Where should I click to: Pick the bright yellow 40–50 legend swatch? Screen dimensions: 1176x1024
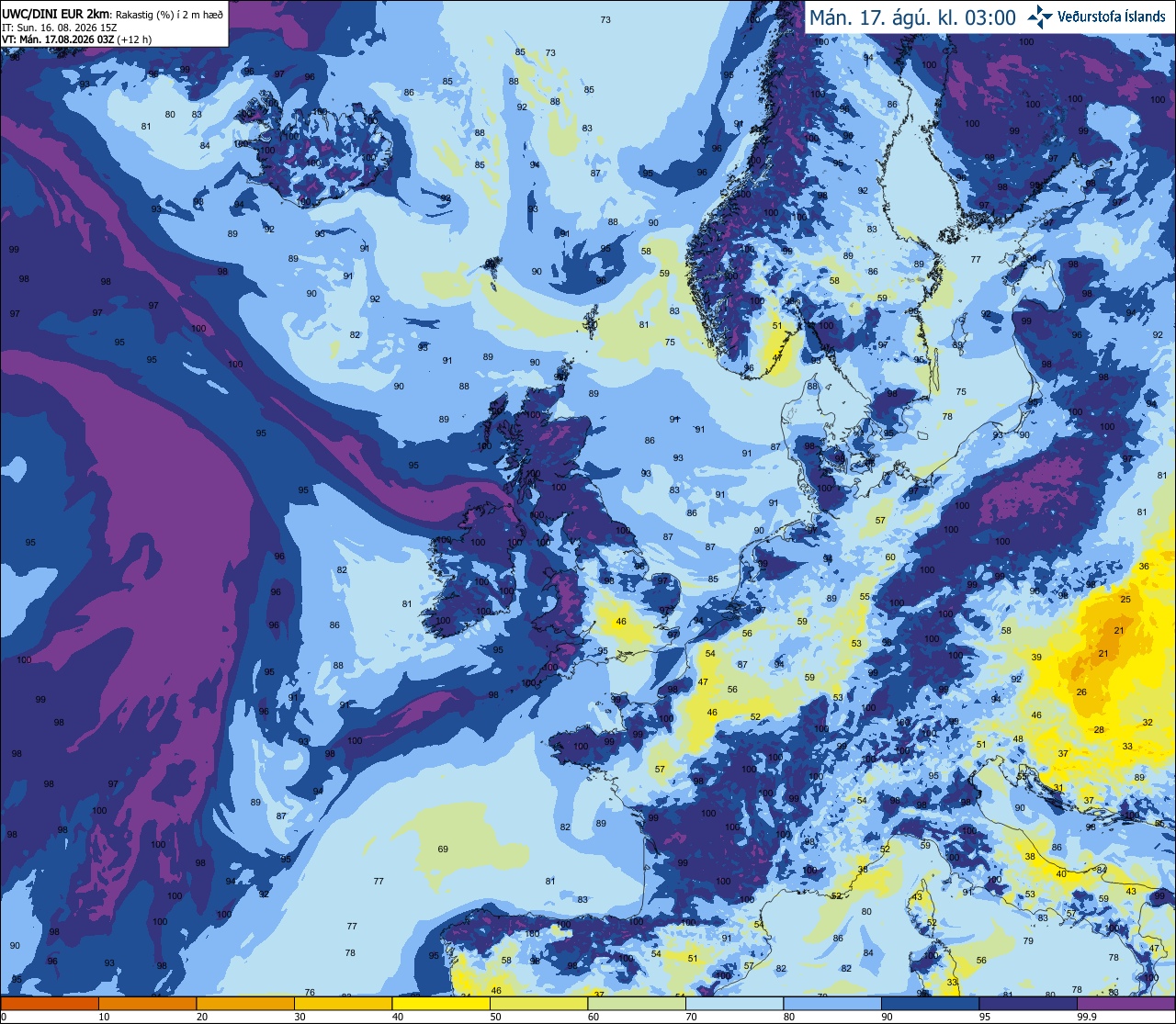point(441,1003)
